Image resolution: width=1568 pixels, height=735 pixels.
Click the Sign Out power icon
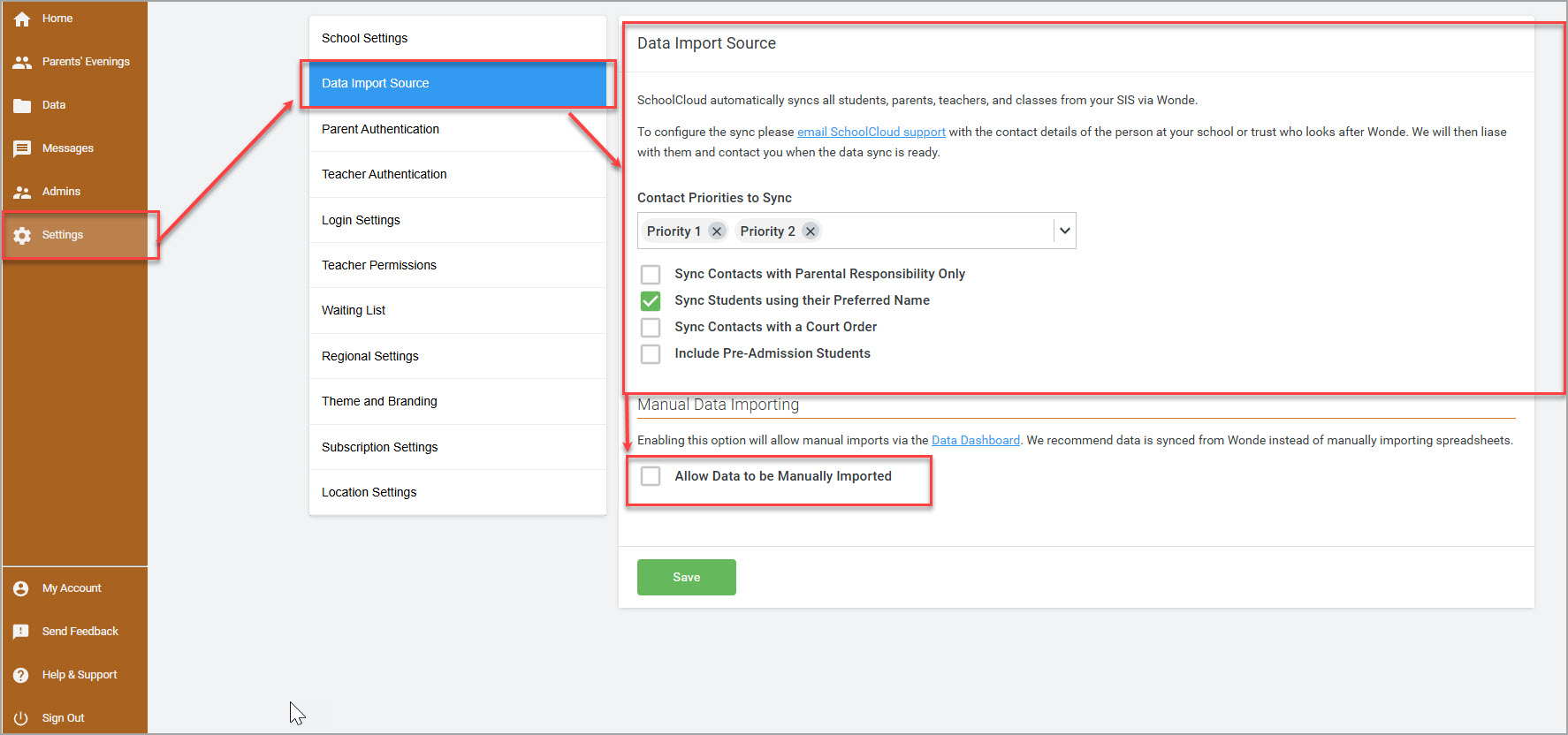tap(21, 718)
